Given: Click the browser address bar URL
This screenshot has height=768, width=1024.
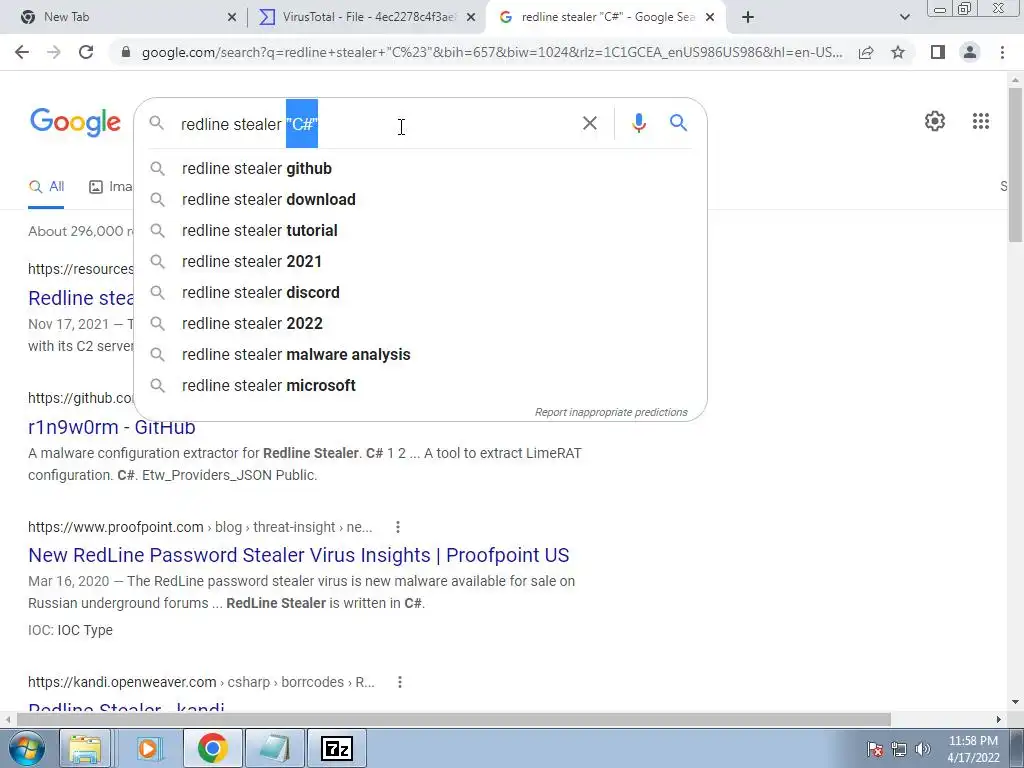Looking at the screenshot, I should [492, 52].
